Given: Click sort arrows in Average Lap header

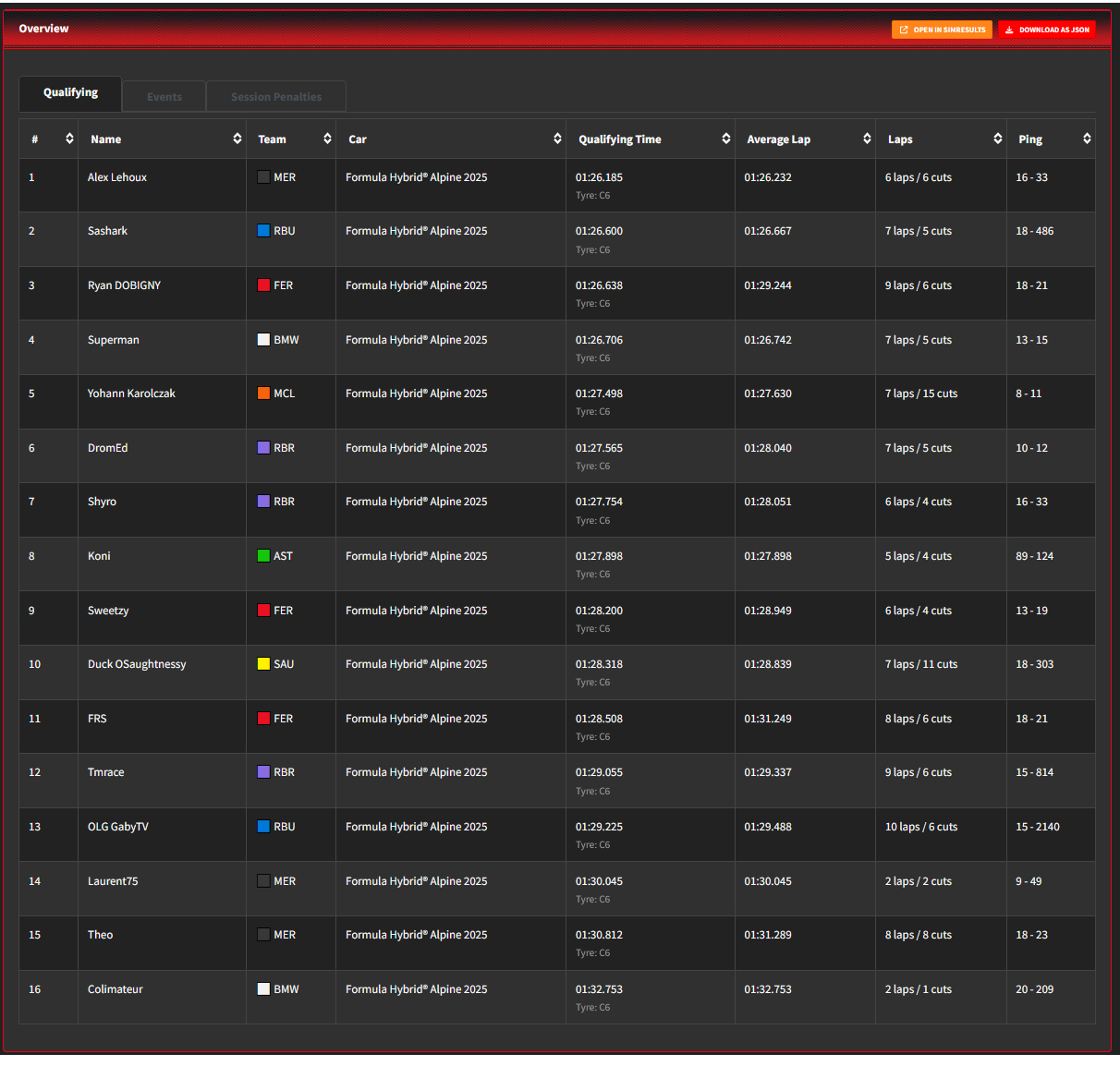Looking at the screenshot, I should [x=867, y=139].
